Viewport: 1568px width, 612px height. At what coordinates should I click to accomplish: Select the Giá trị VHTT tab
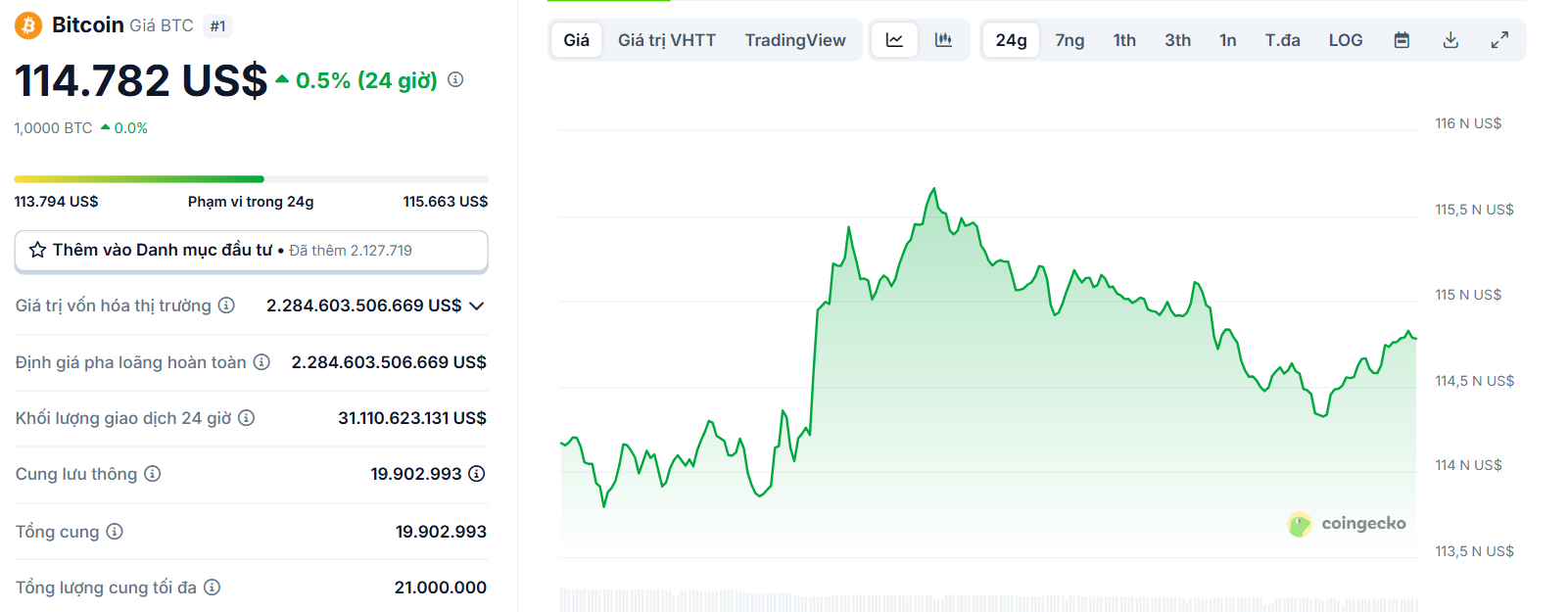[x=667, y=40]
